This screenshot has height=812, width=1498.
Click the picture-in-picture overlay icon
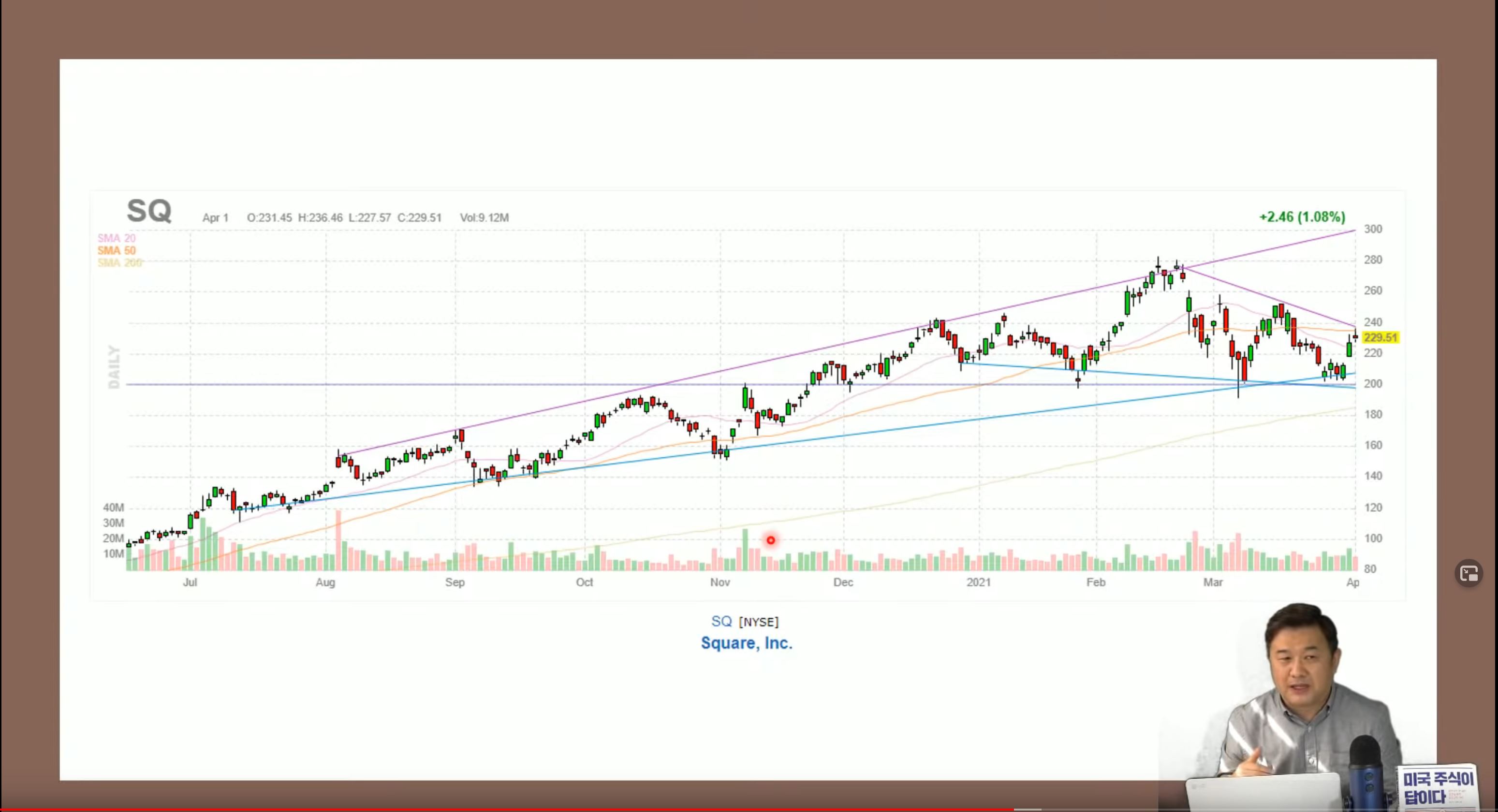1469,574
